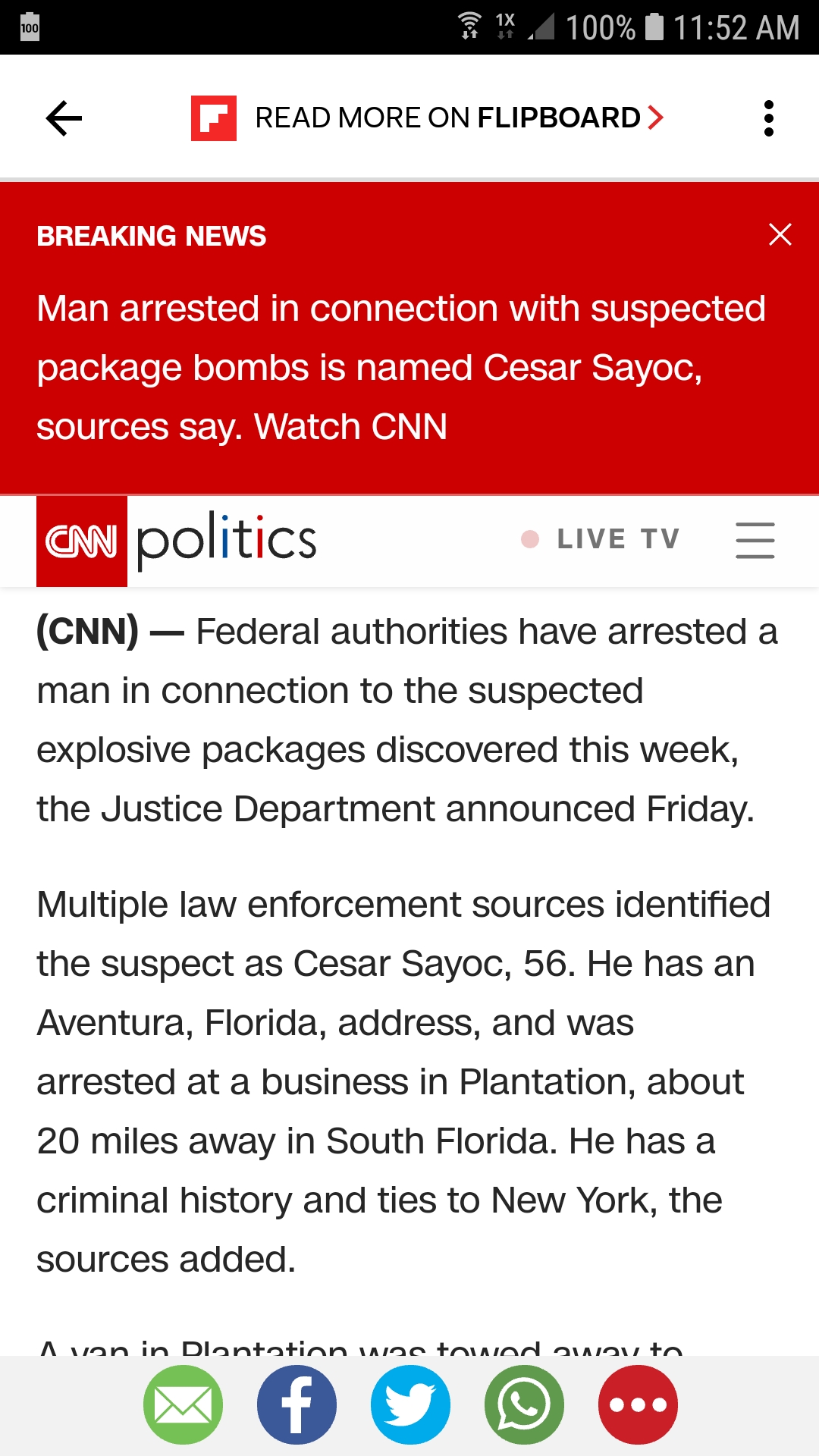Open the CNN hamburger menu
Image resolution: width=819 pixels, height=1456 pixels.
(755, 540)
